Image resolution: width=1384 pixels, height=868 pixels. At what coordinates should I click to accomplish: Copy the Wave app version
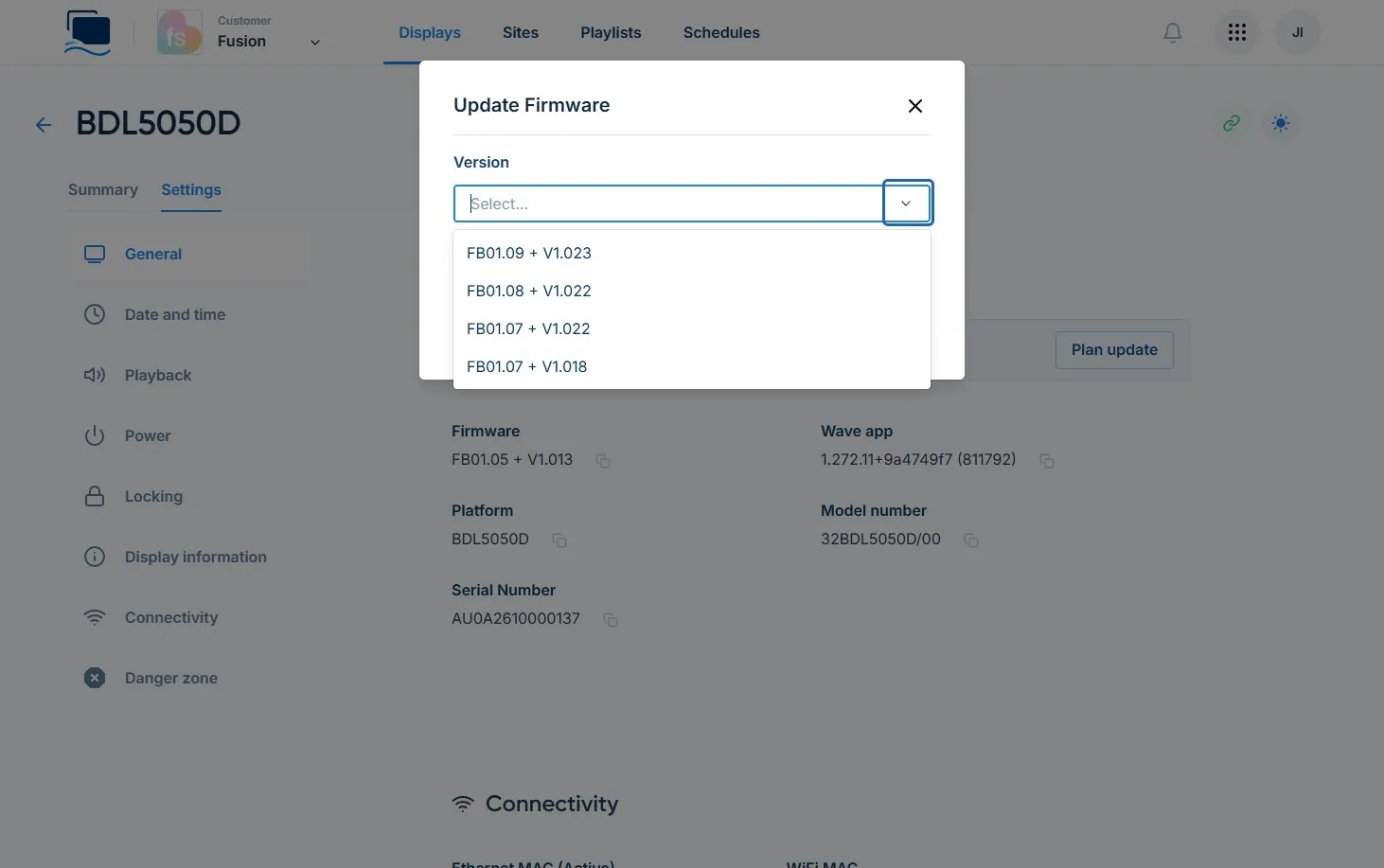(x=1047, y=461)
